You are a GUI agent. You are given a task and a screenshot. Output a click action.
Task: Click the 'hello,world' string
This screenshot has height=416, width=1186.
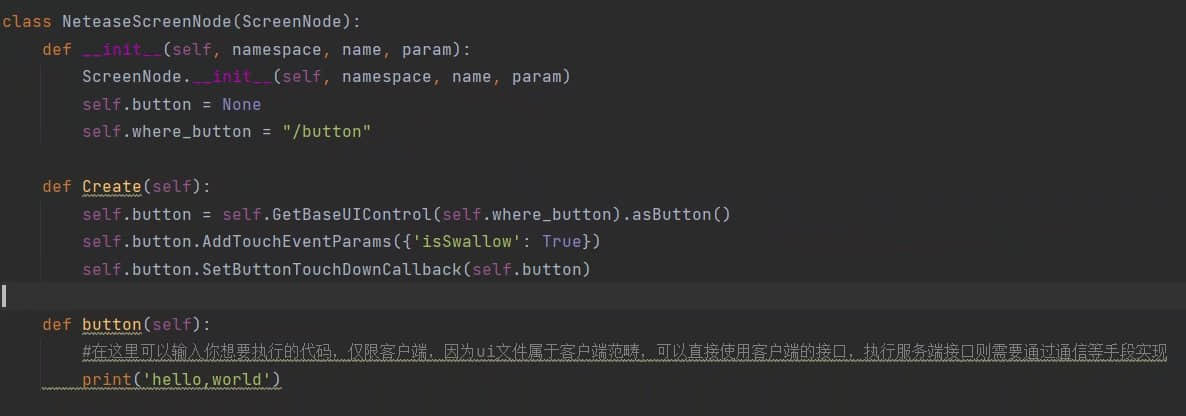coord(206,379)
